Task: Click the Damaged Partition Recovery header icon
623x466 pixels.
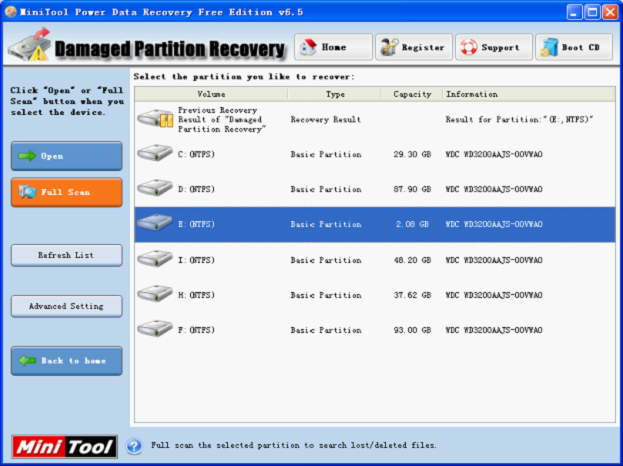Action: coord(30,44)
